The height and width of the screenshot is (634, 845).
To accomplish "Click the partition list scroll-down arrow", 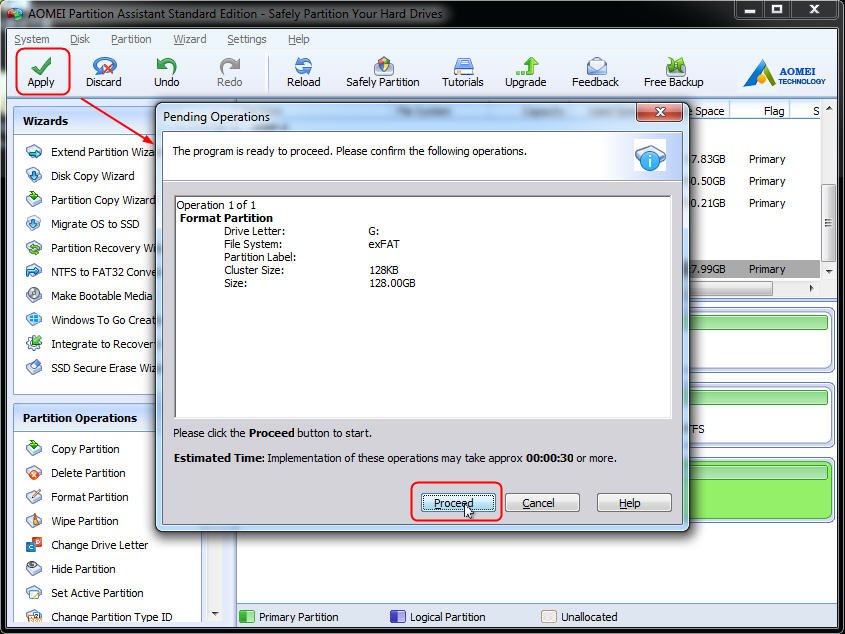I will click(829, 272).
